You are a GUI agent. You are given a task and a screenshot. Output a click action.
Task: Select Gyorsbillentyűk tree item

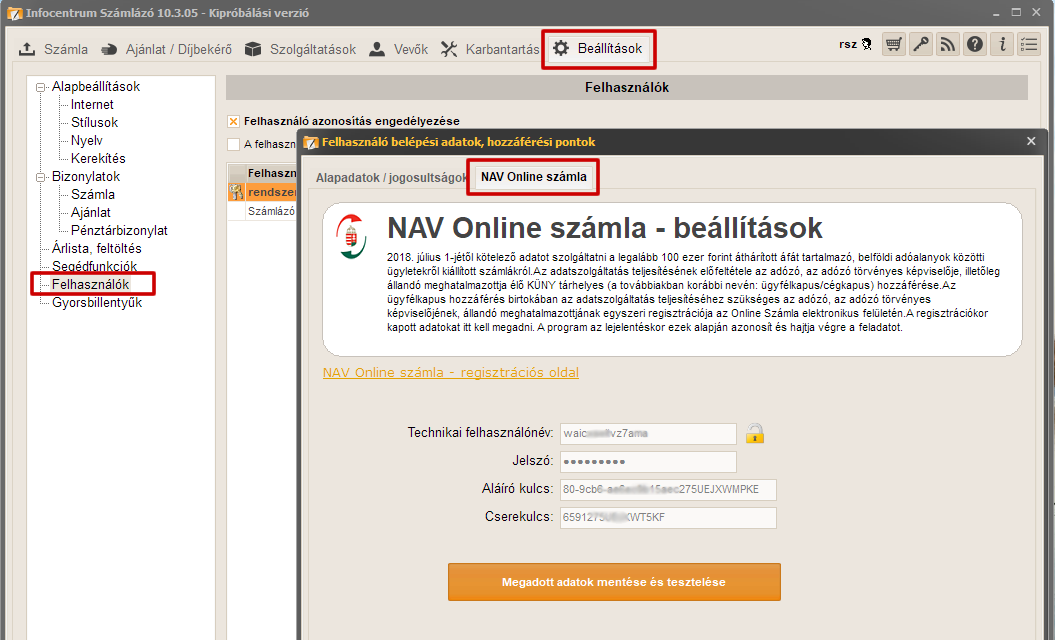(97, 303)
